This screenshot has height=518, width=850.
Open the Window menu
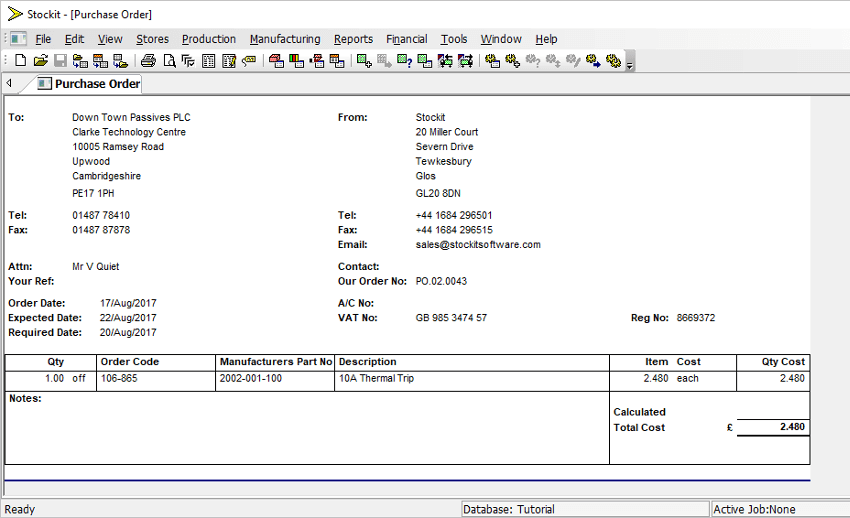click(x=501, y=39)
